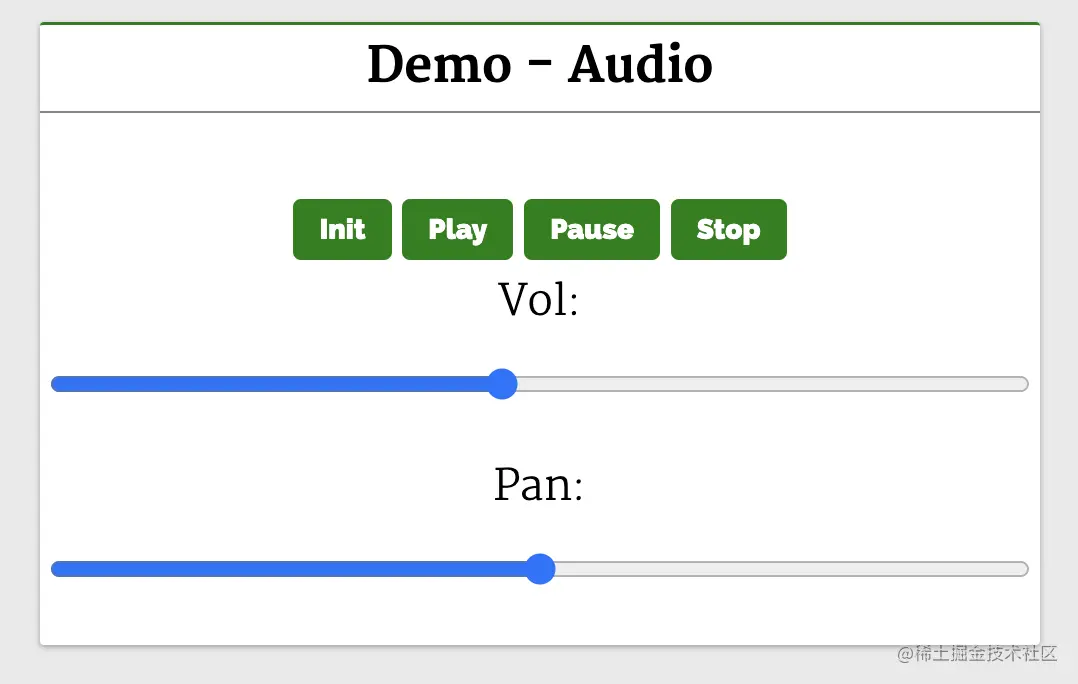Click the "Pan:" label text
This screenshot has height=684, width=1078.
pyautogui.click(x=539, y=486)
